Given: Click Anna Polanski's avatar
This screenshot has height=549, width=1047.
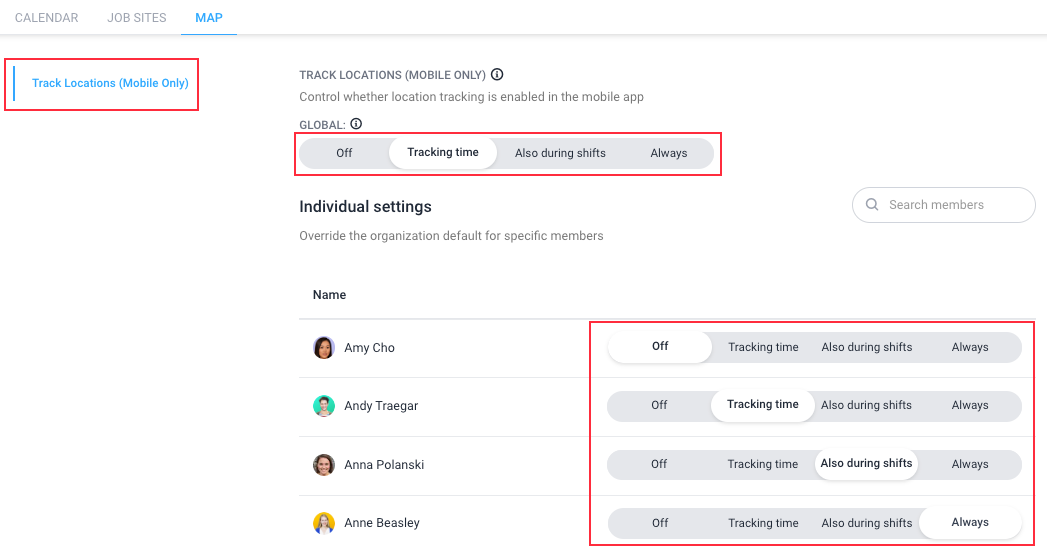Looking at the screenshot, I should tap(324, 464).
